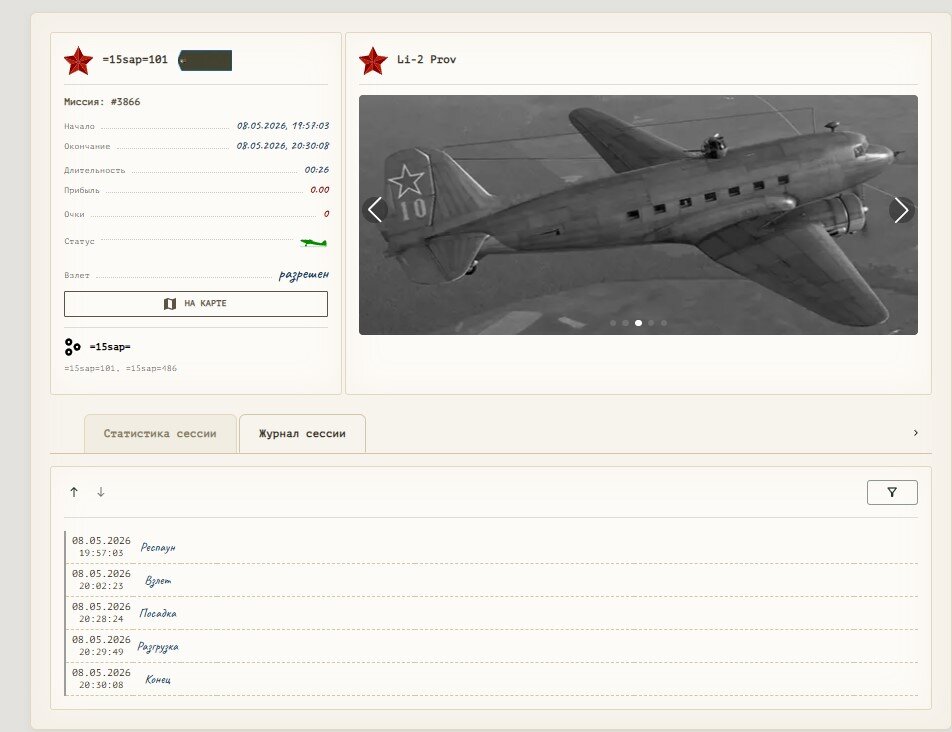952x732 pixels.
Task: Open the =15sap= squad link
Action: 110,347
